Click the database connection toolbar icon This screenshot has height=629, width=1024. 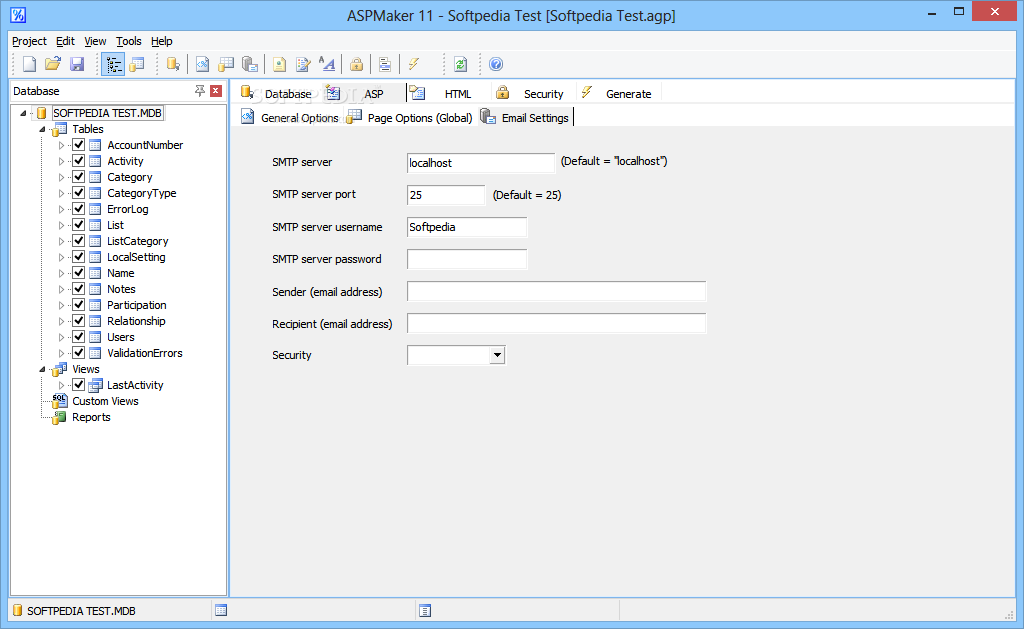173,64
